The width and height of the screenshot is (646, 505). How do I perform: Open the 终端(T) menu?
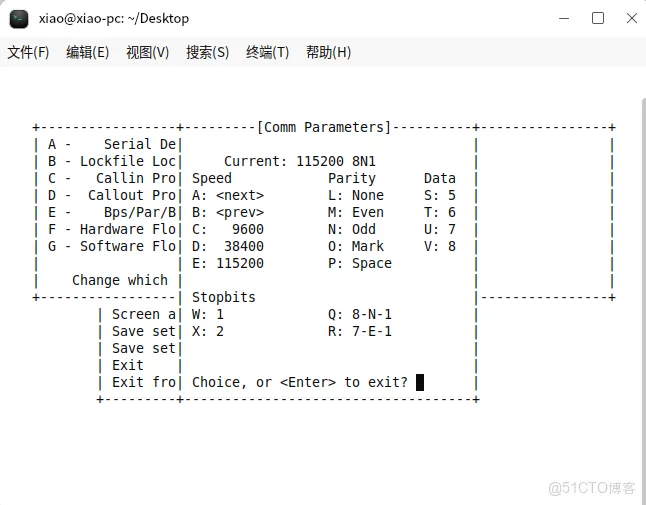click(x=268, y=52)
